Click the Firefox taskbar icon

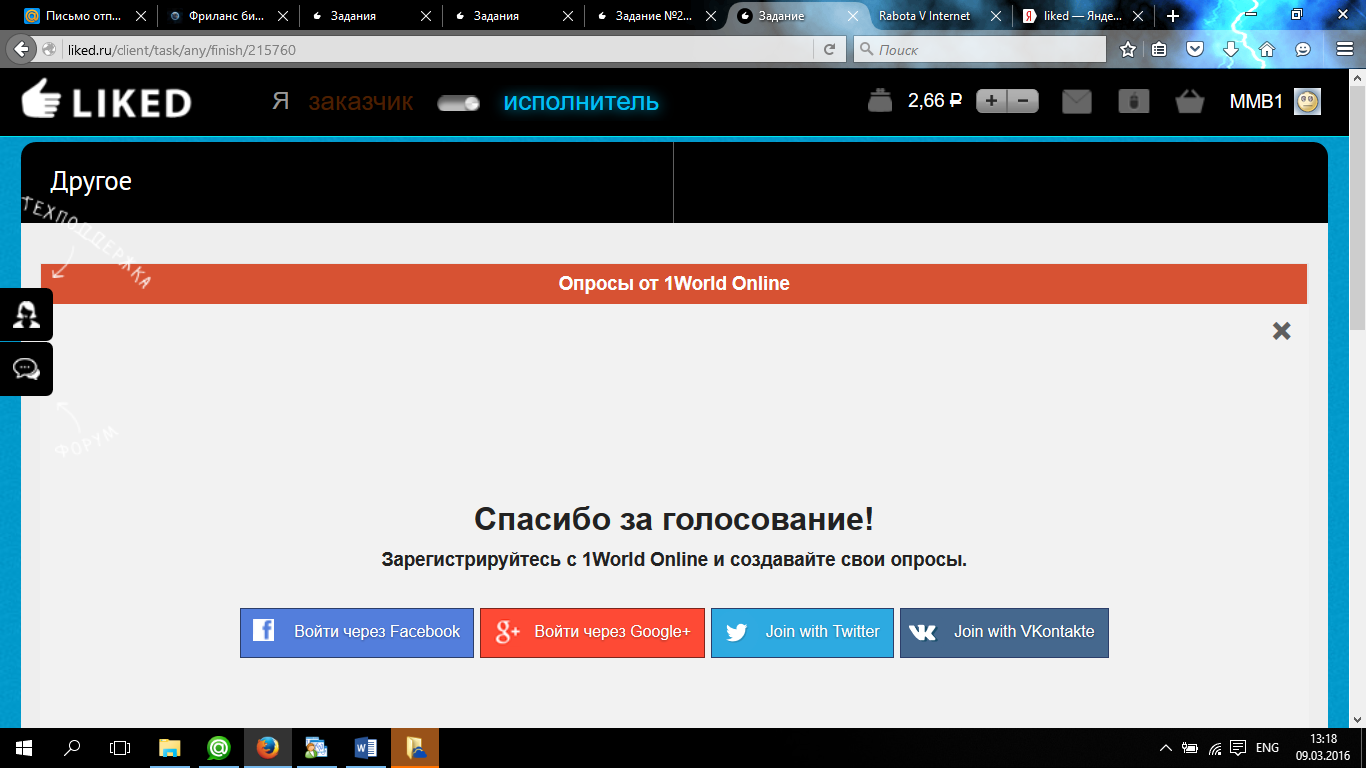pos(267,748)
